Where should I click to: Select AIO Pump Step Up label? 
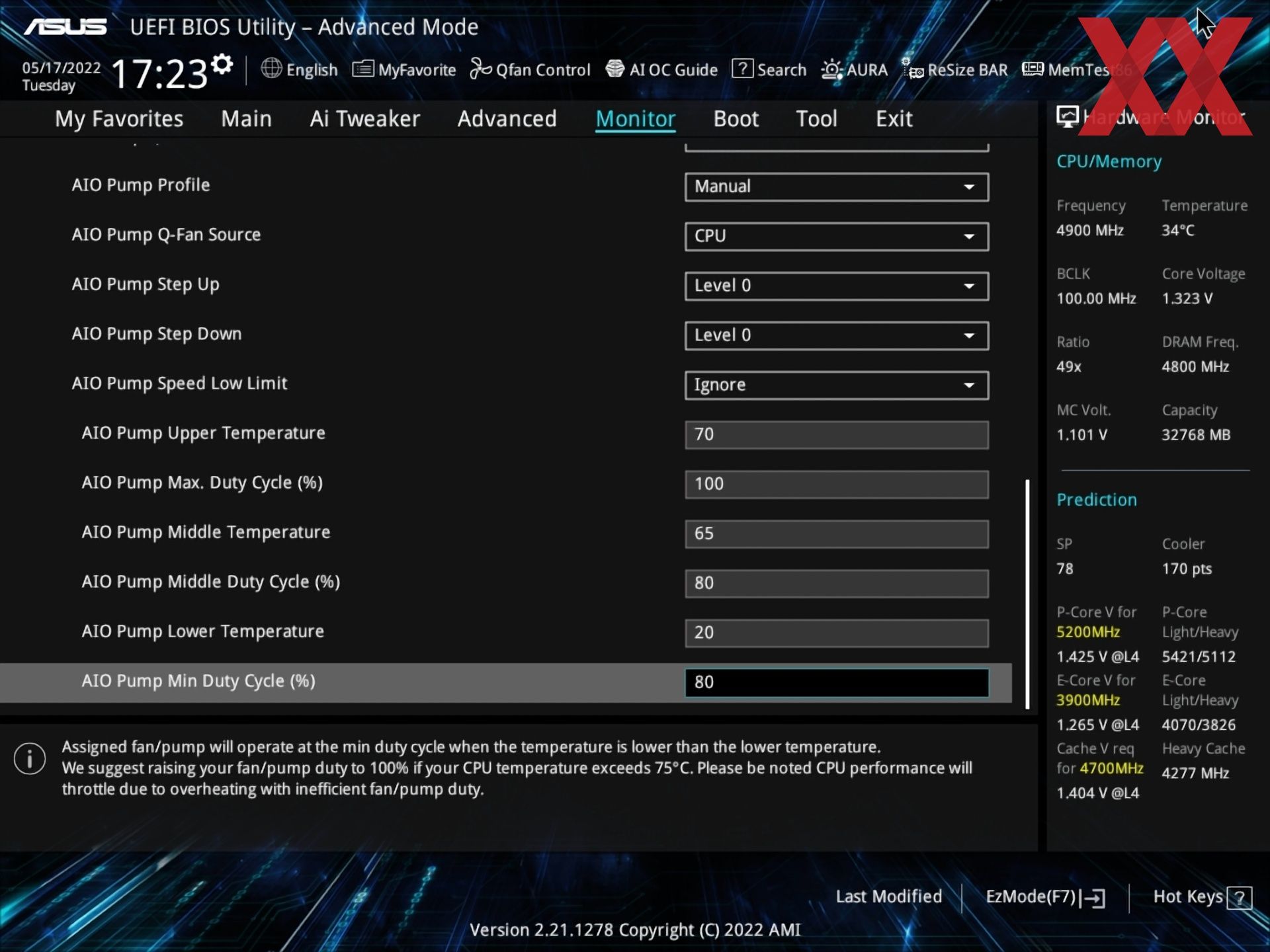point(146,284)
